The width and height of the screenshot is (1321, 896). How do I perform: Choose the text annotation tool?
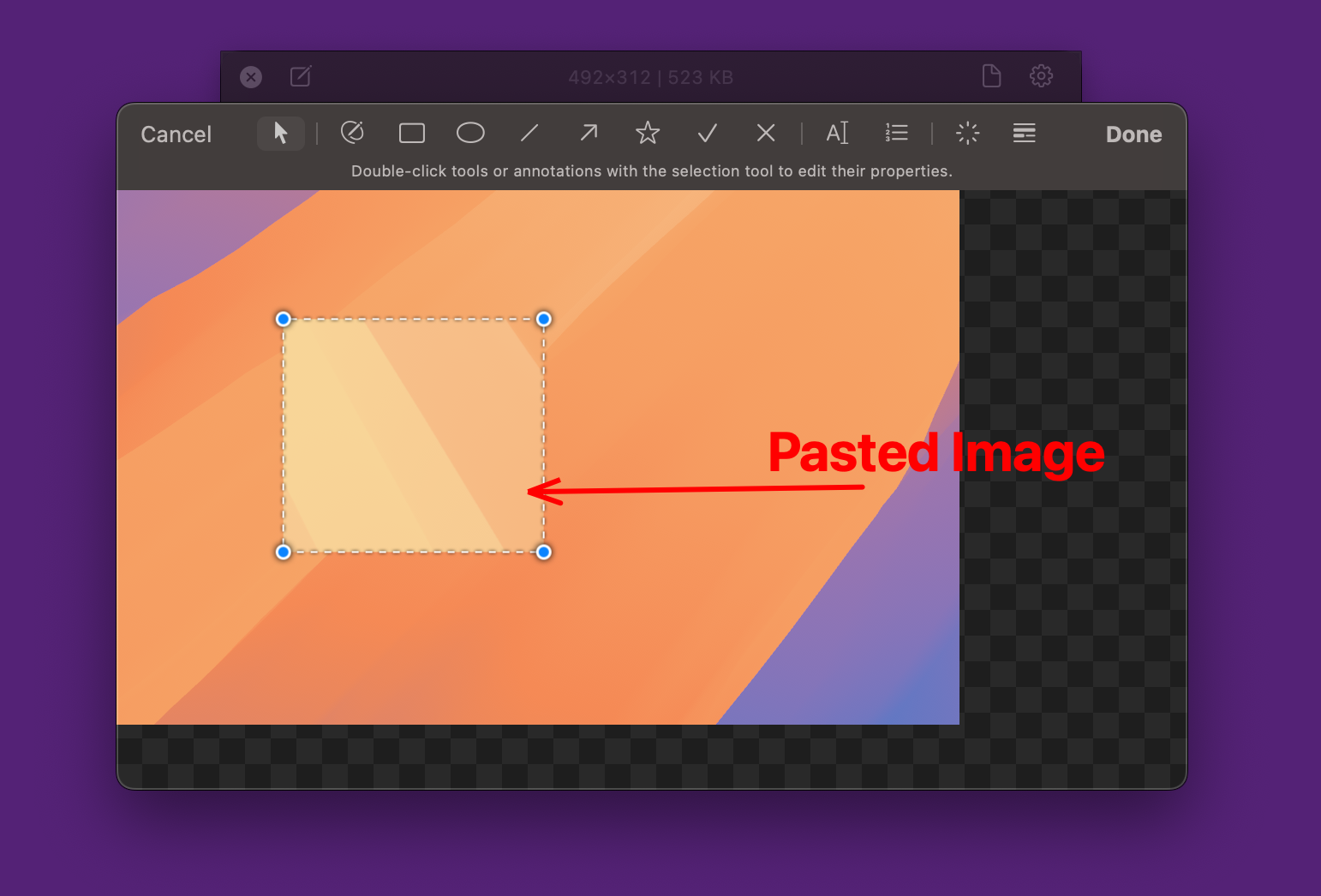pos(837,133)
